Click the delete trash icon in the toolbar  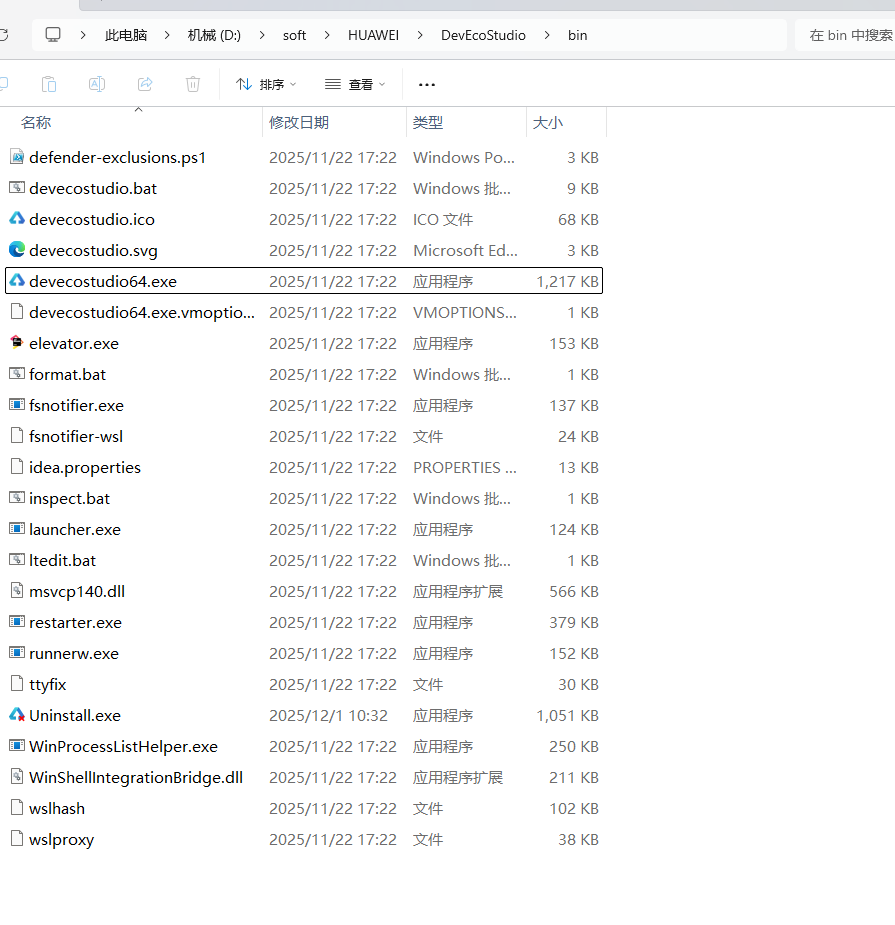point(192,84)
